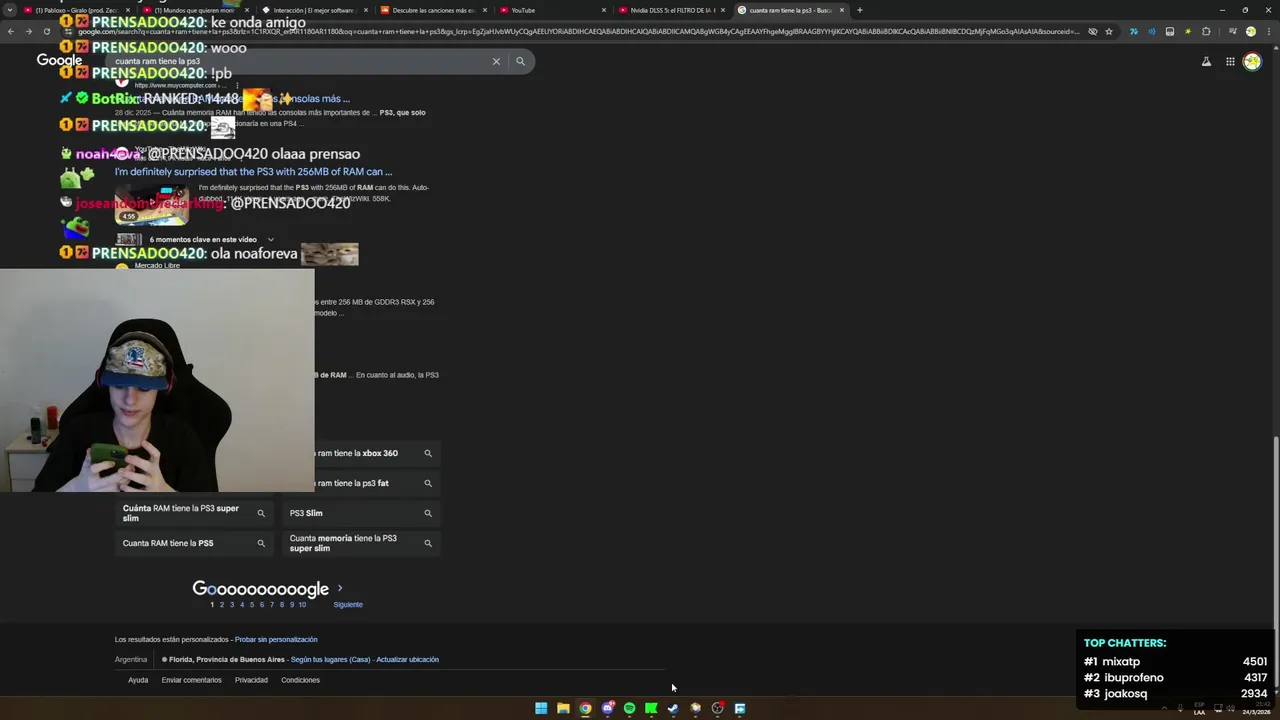Open the Google account avatar on page
This screenshot has height=720, width=1280.
1252,61
